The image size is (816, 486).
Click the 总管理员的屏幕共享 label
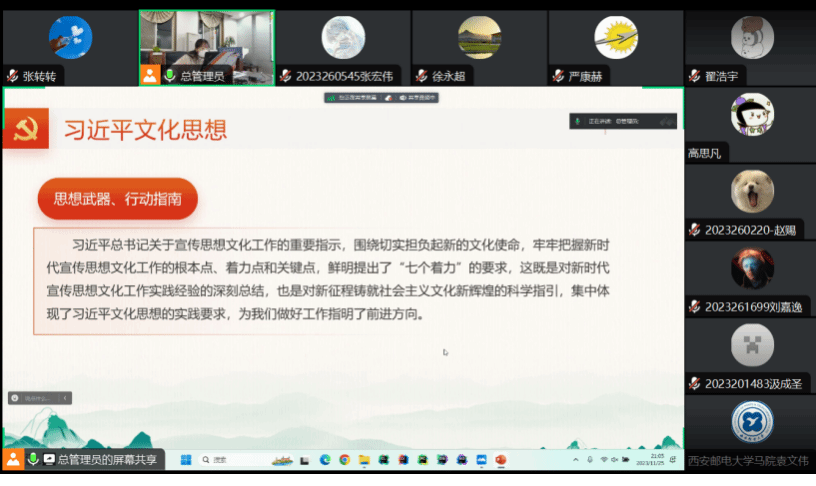coord(106,459)
